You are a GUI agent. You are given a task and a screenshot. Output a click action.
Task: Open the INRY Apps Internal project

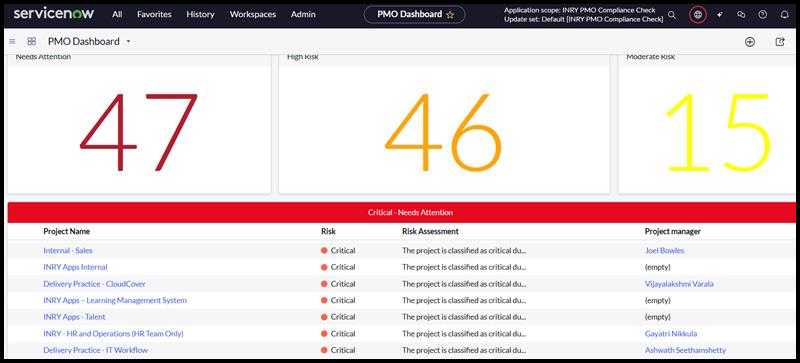76,267
